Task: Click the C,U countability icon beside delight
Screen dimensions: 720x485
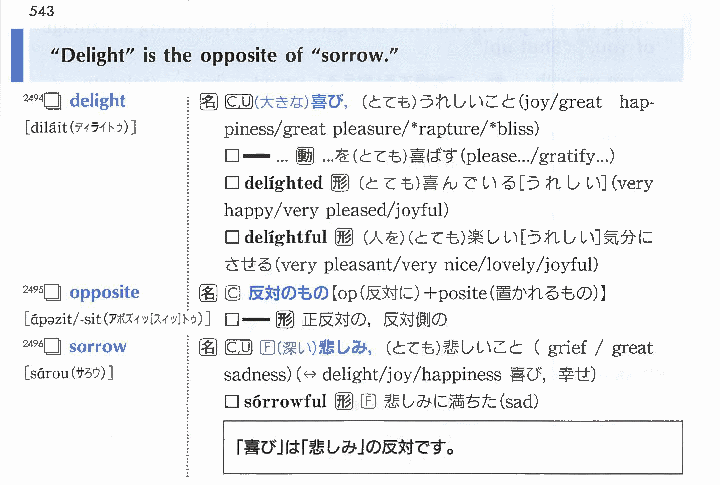Action: (237, 101)
